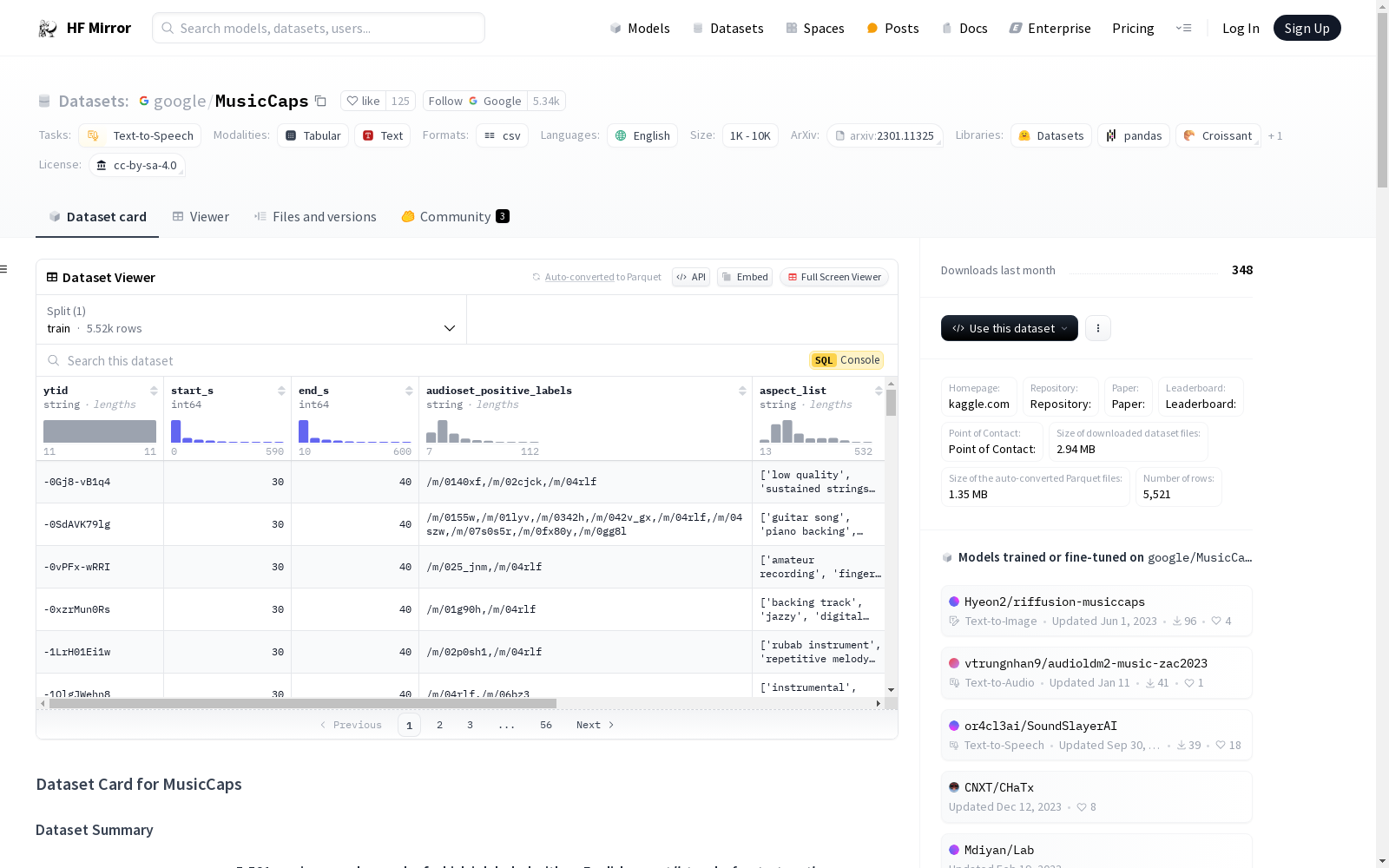Click Log In
Viewport: 1389px width, 868px height.
tap(1241, 28)
